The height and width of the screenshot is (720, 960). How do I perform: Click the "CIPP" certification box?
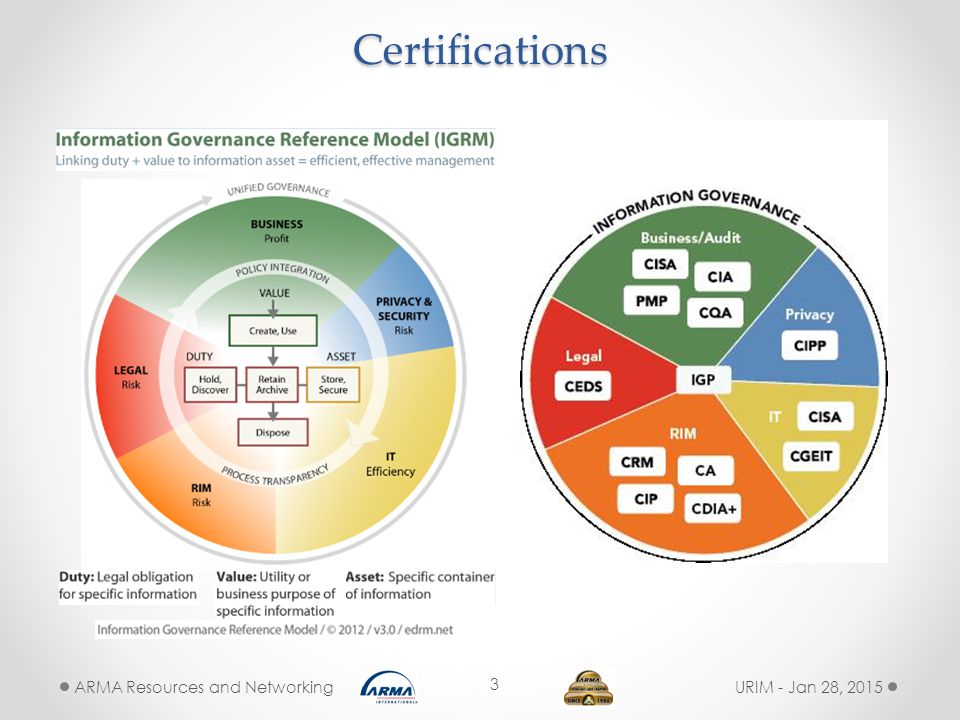[x=810, y=346]
